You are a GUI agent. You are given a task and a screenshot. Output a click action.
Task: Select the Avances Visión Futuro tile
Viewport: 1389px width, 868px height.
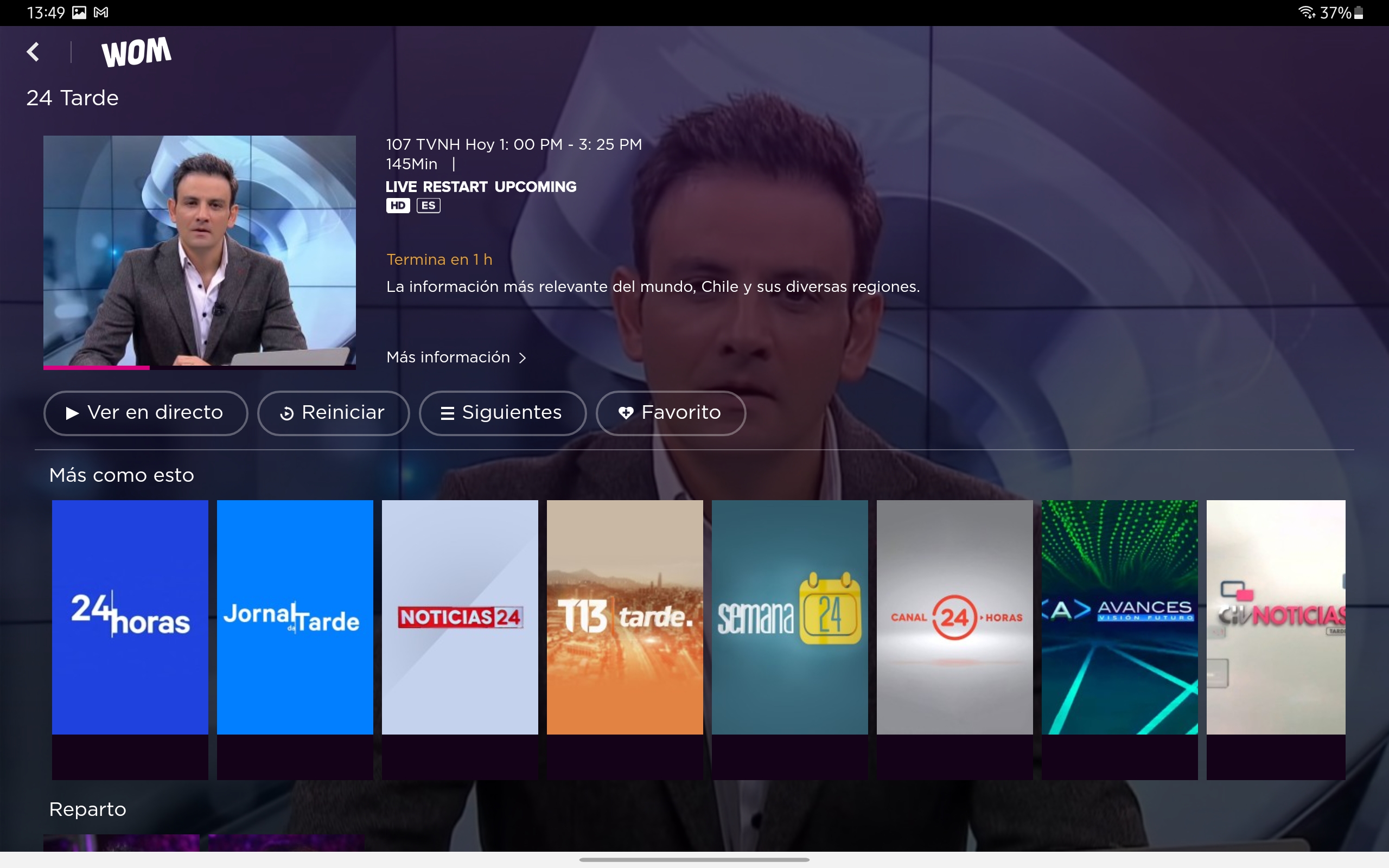1119,617
